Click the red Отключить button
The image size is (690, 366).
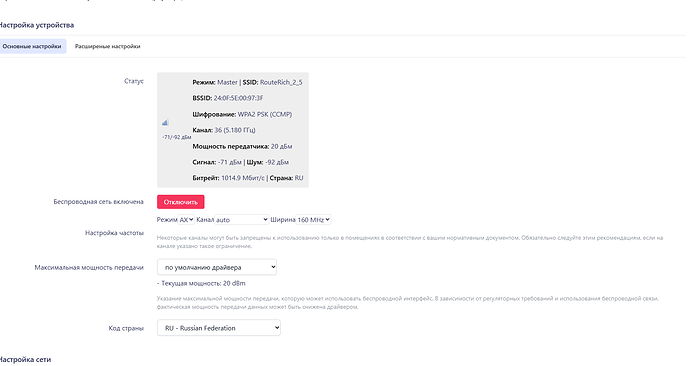tap(180, 202)
